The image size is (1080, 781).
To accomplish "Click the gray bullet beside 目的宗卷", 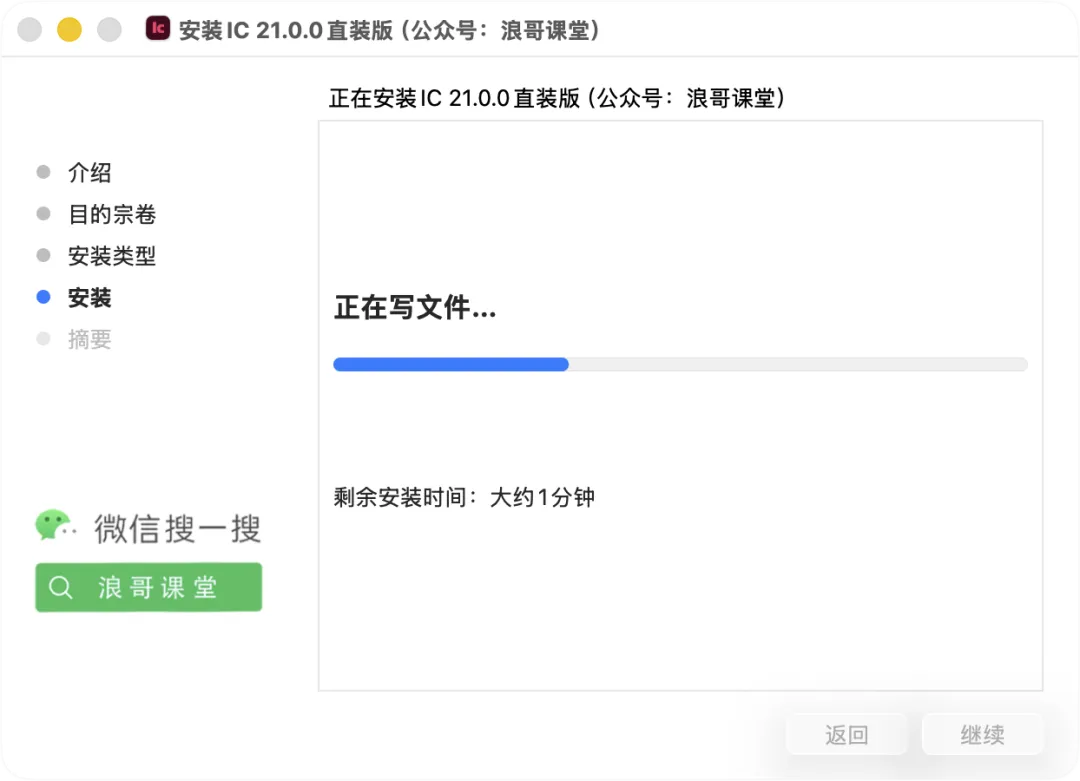I will 43,214.
